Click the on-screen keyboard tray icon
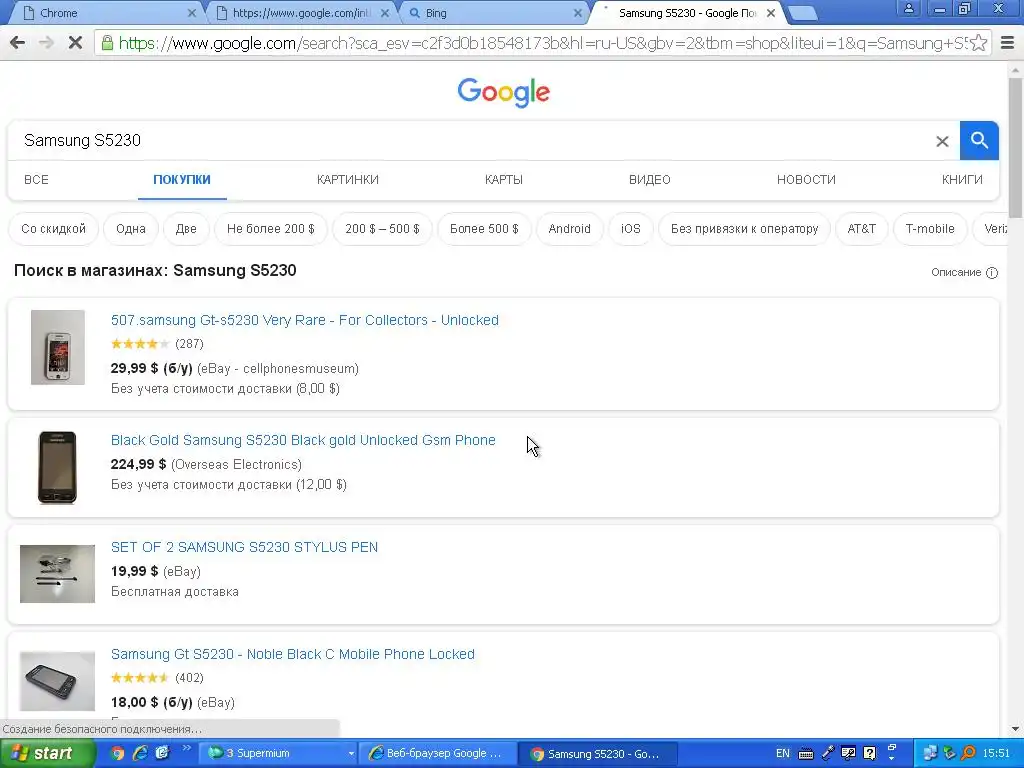Screen dimensions: 1024x768 (806, 754)
